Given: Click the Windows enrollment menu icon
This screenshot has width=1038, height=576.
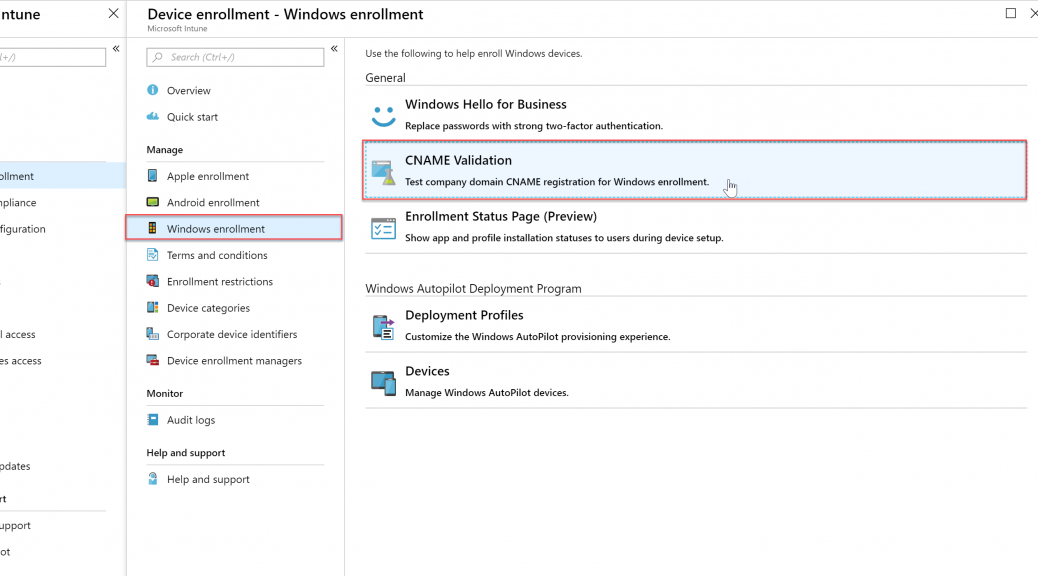Looking at the screenshot, I should 152,228.
